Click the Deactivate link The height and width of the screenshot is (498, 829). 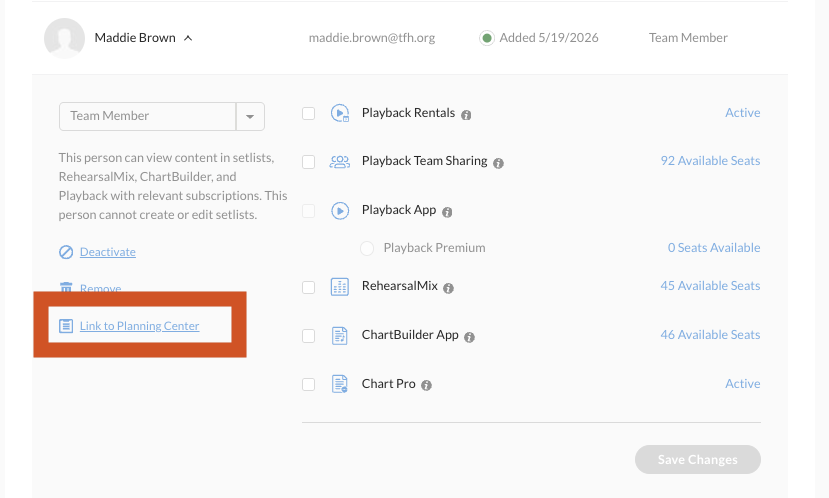point(108,252)
